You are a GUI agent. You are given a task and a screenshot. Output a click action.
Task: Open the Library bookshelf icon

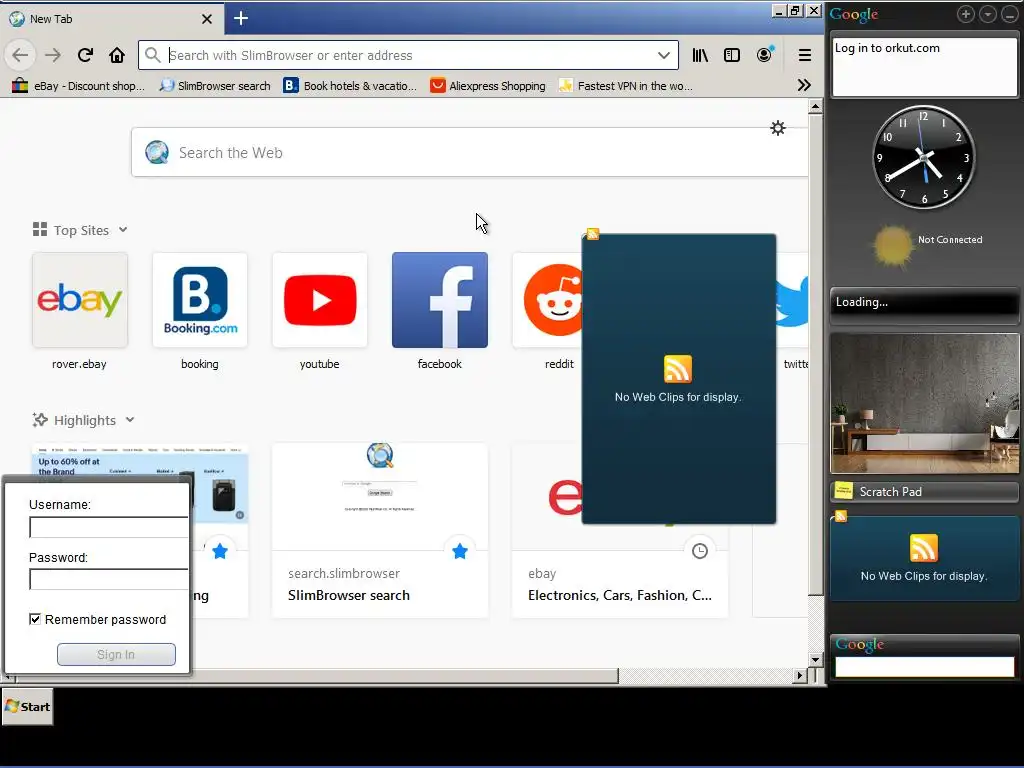[700, 56]
